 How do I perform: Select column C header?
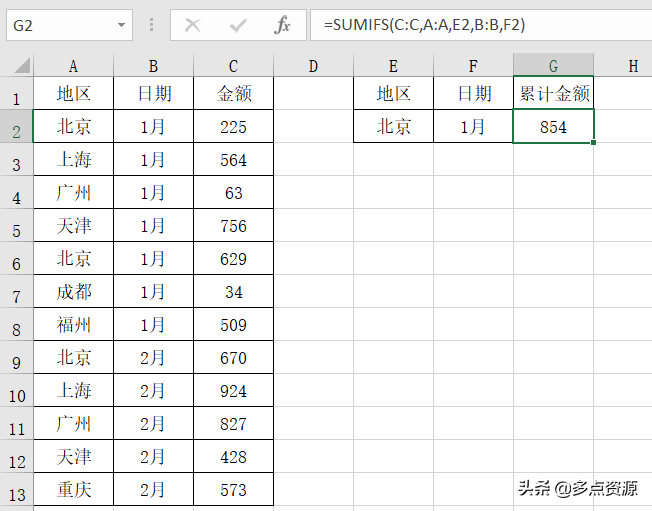tap(233, 66)
